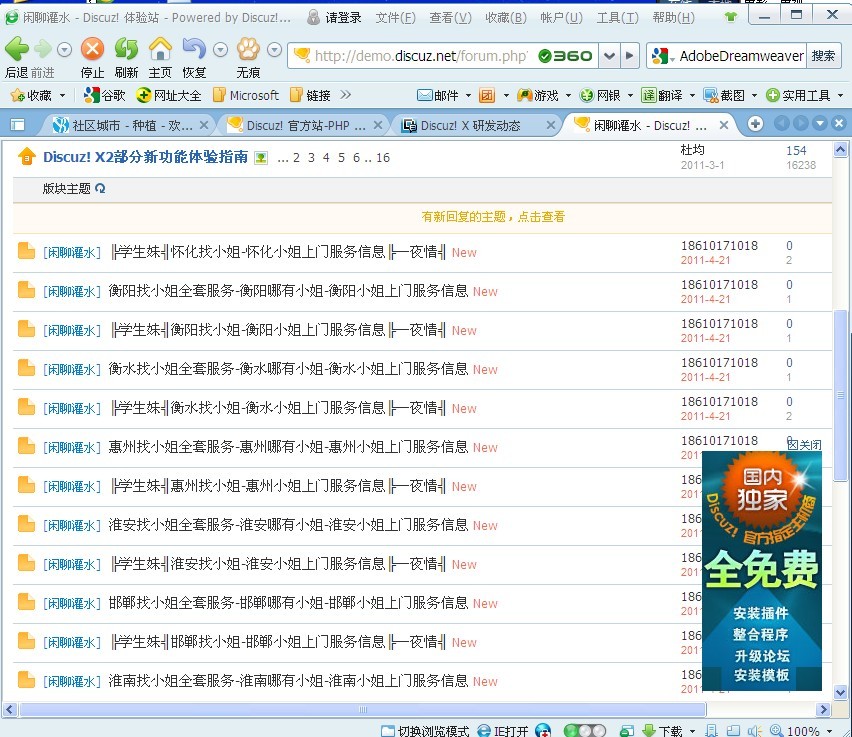Viewport: 852px width, 737px height.
Task: Open the 收藏 favorites dropdown arrow
Action: coord(62,96)
